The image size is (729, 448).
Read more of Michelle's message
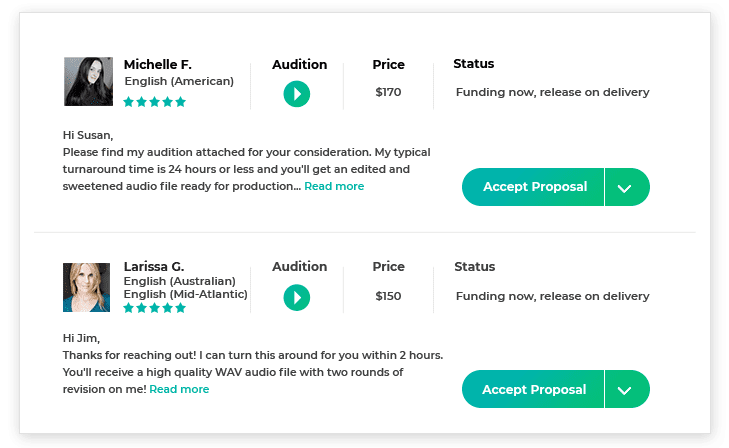click(x=334, y=186)
